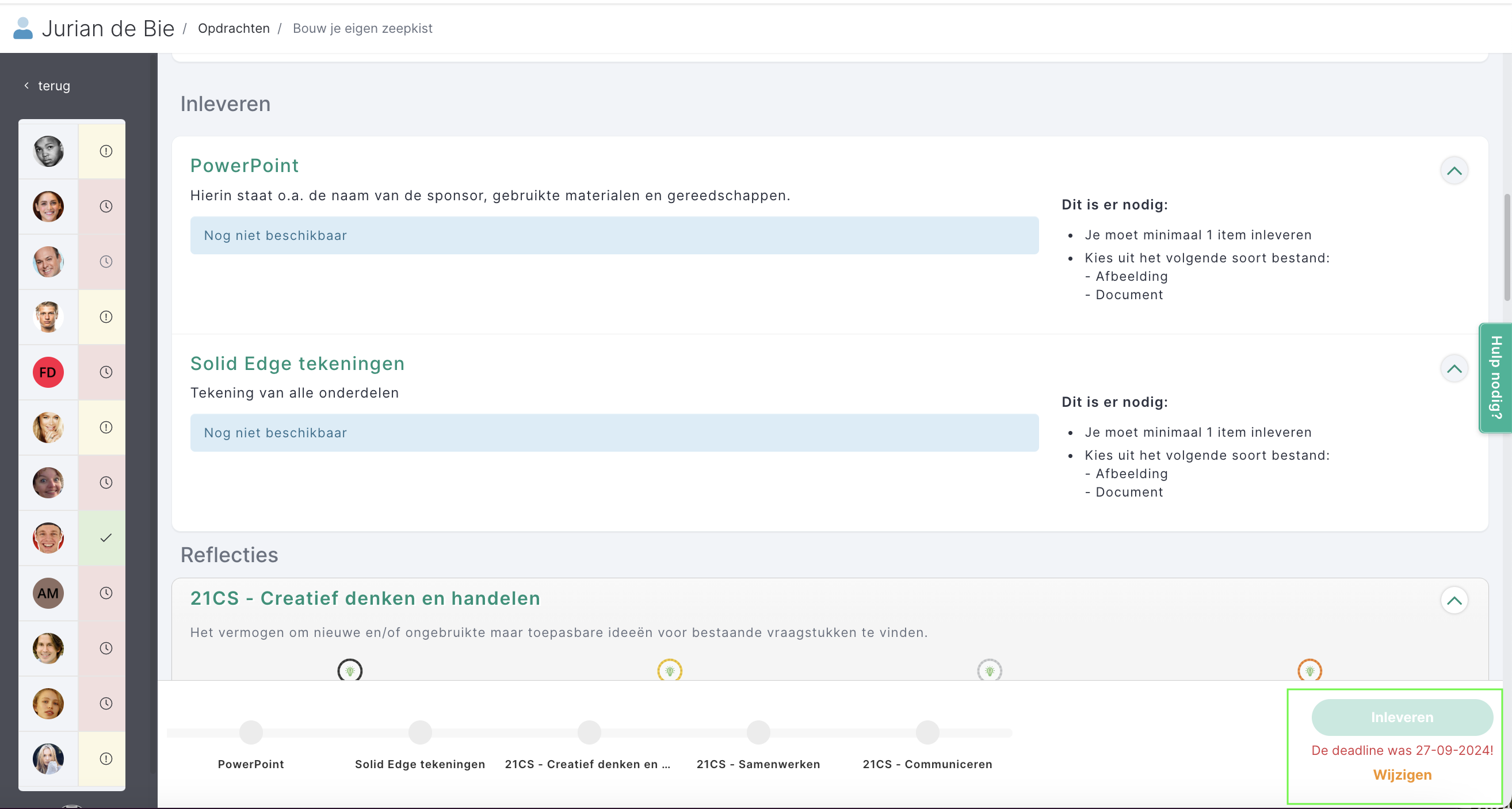Go back using the terug chevron arrow
The height and width of the screenshot is (809, 1512).
point(26,86)
